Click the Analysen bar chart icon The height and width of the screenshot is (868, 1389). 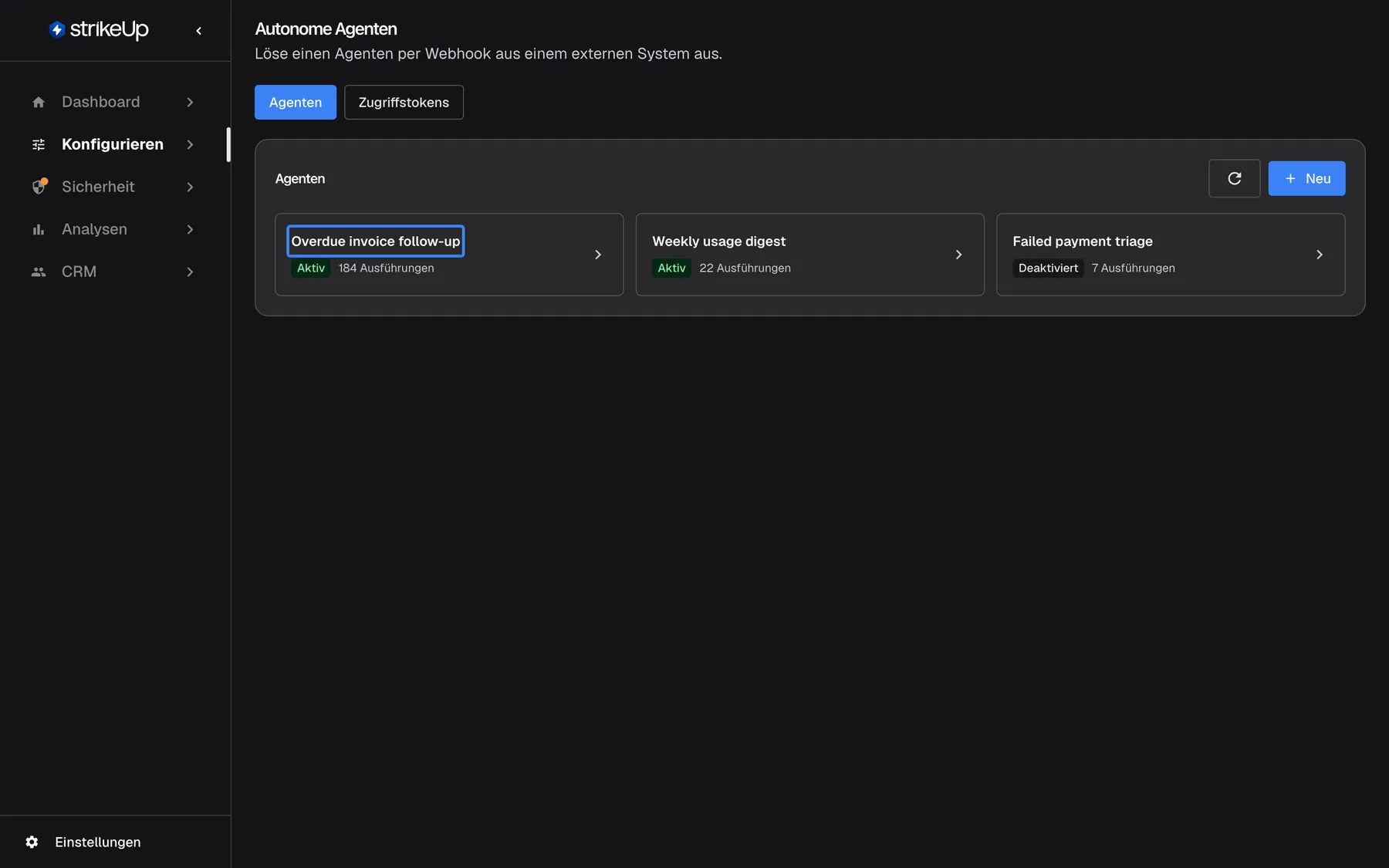39,229
